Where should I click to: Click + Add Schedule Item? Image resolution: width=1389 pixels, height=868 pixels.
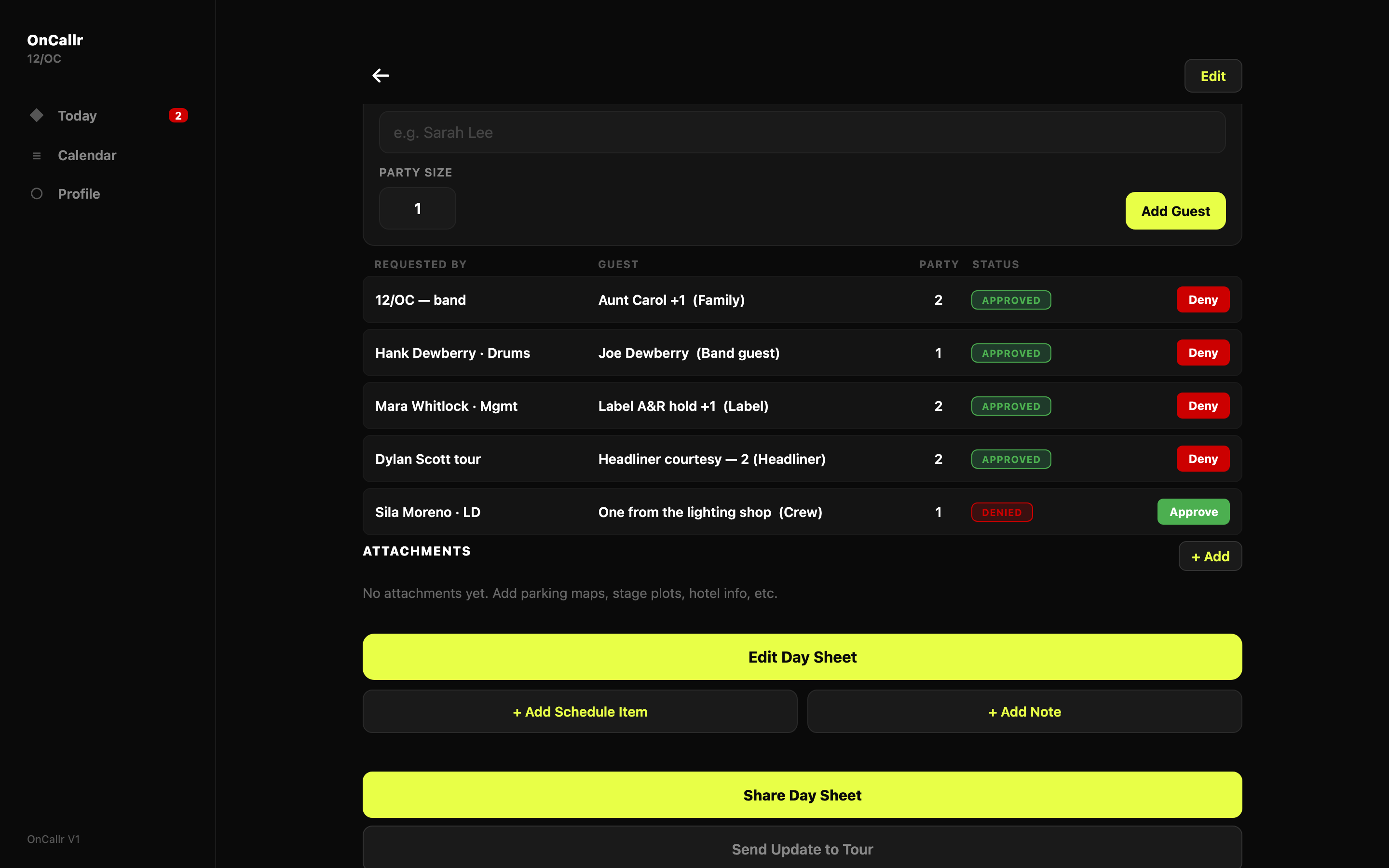[580, 711]
